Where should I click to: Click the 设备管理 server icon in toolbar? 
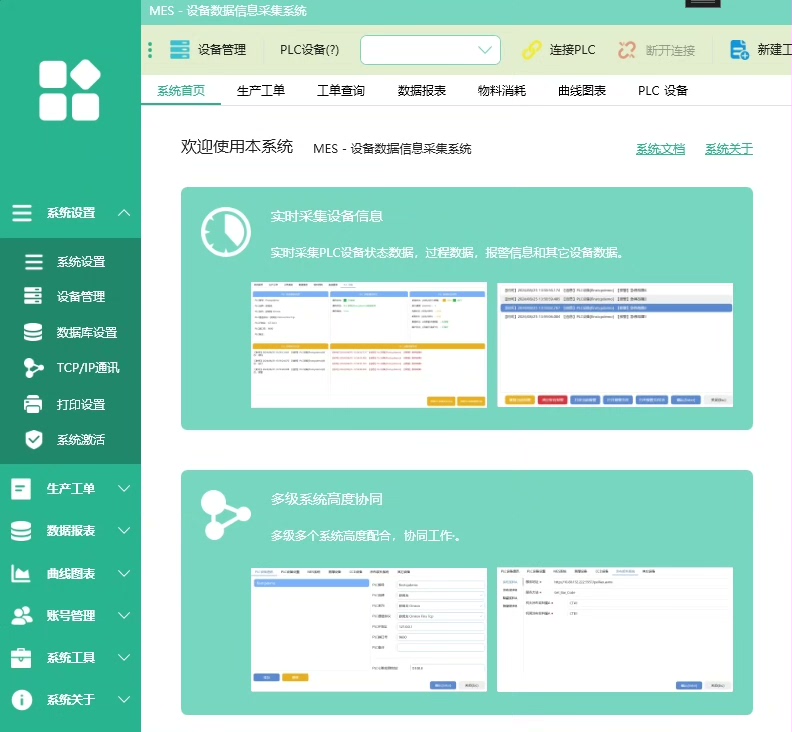[x=179, y=50]
